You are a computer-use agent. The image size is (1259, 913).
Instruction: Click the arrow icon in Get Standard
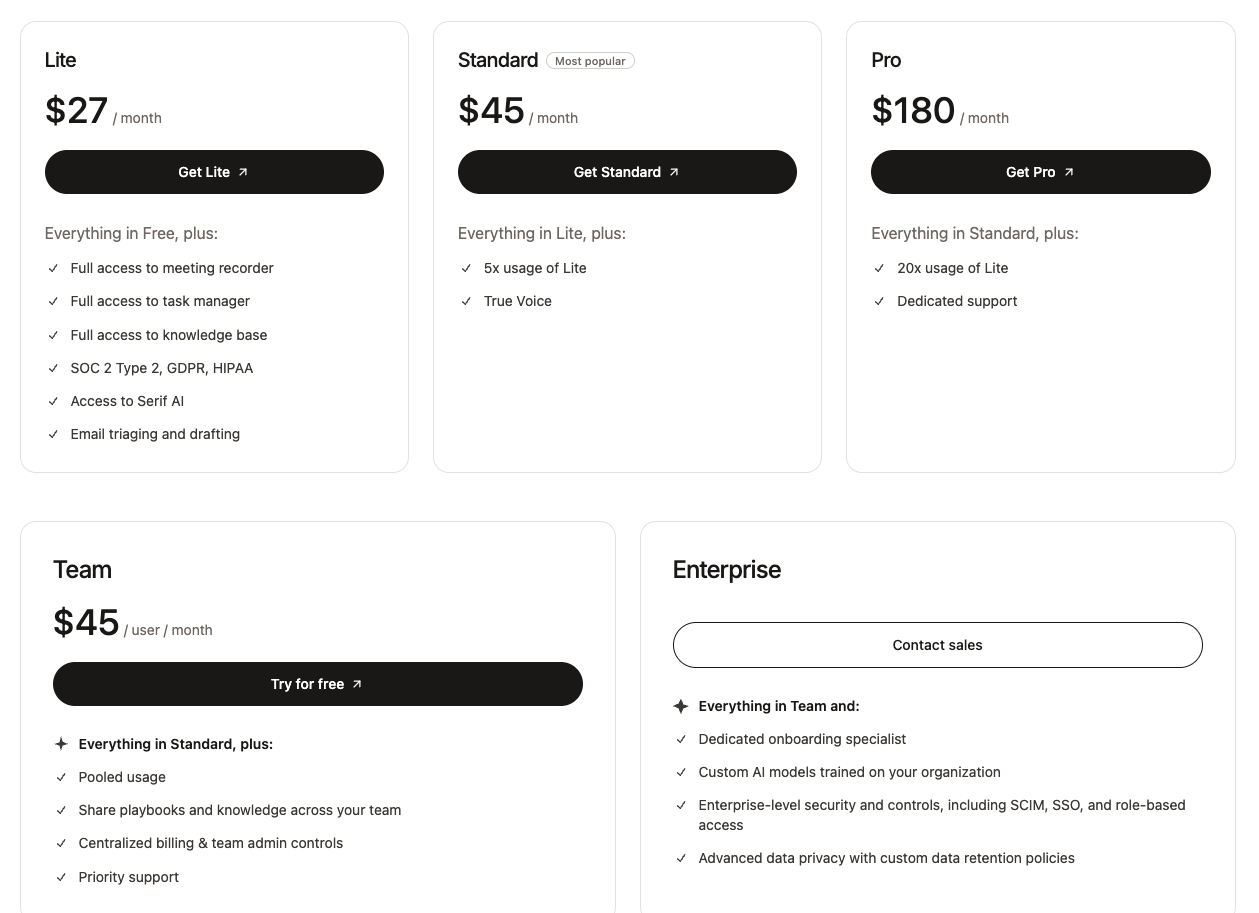coord(674,172)
